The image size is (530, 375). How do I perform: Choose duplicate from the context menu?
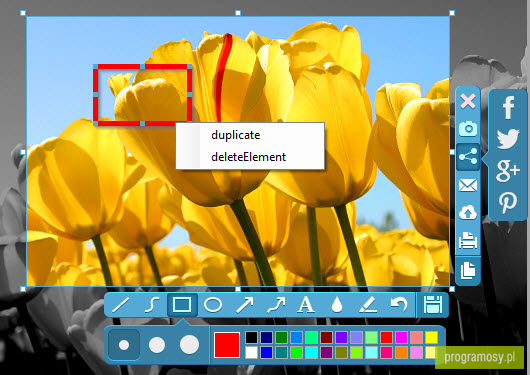tap(236, 135)
